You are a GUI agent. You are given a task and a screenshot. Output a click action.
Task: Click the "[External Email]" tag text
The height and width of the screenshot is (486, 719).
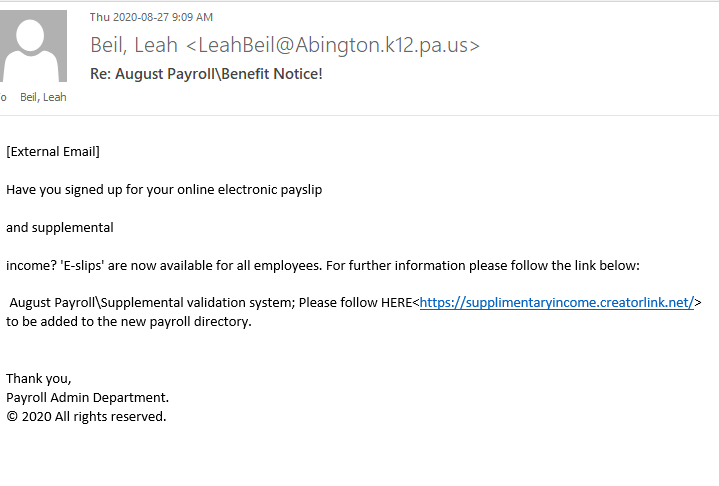coord(53,152)
